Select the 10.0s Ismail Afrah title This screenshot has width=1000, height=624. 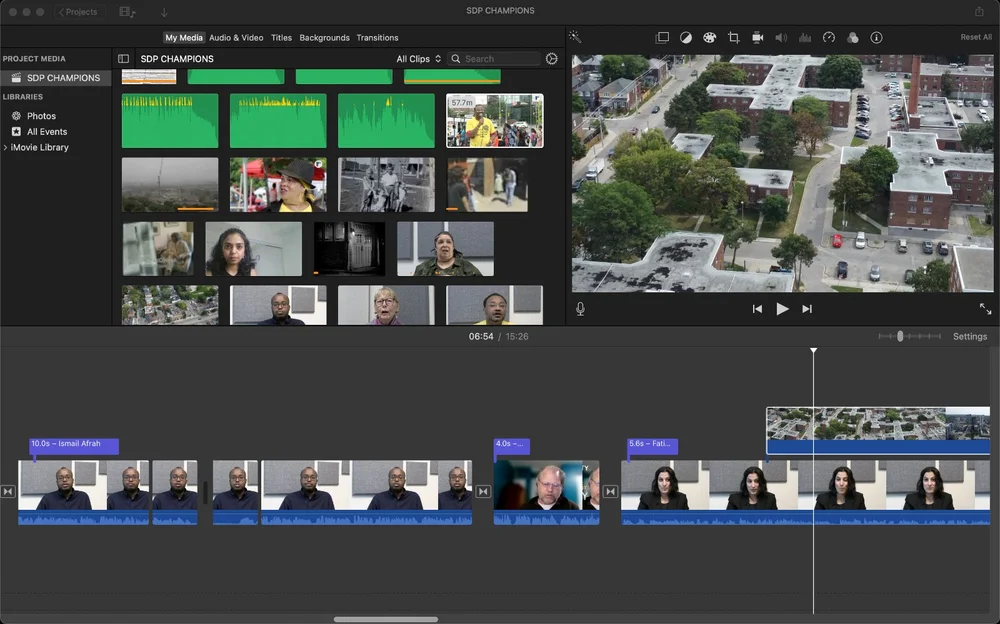74,445
